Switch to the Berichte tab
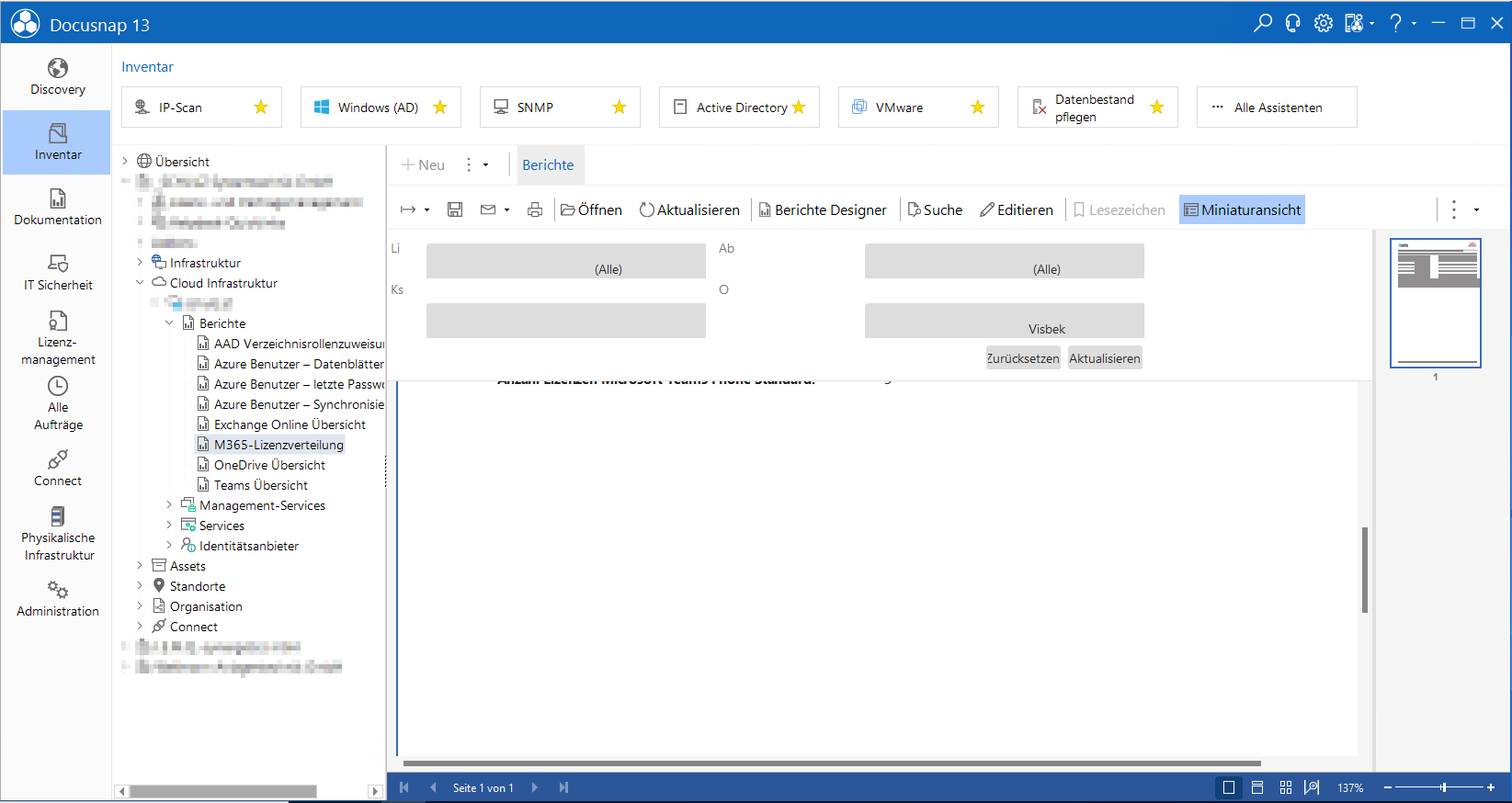Image resolution: width=1512 pixels, height=803 pixels. coord(548,165)
